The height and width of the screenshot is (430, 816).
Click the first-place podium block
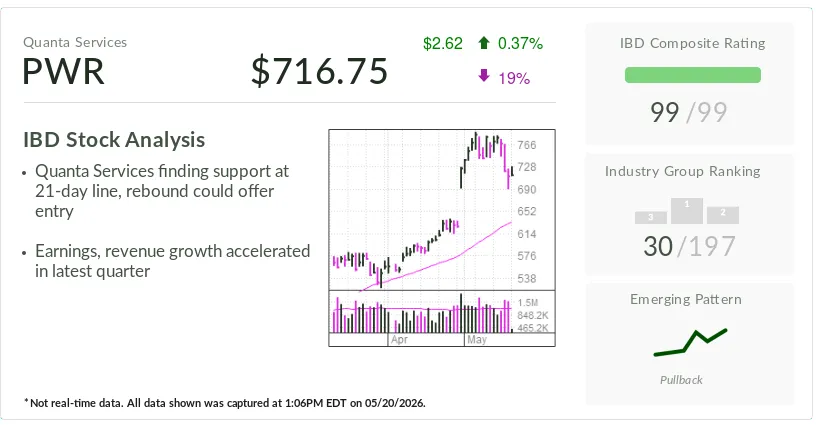[x=687, y=211]
